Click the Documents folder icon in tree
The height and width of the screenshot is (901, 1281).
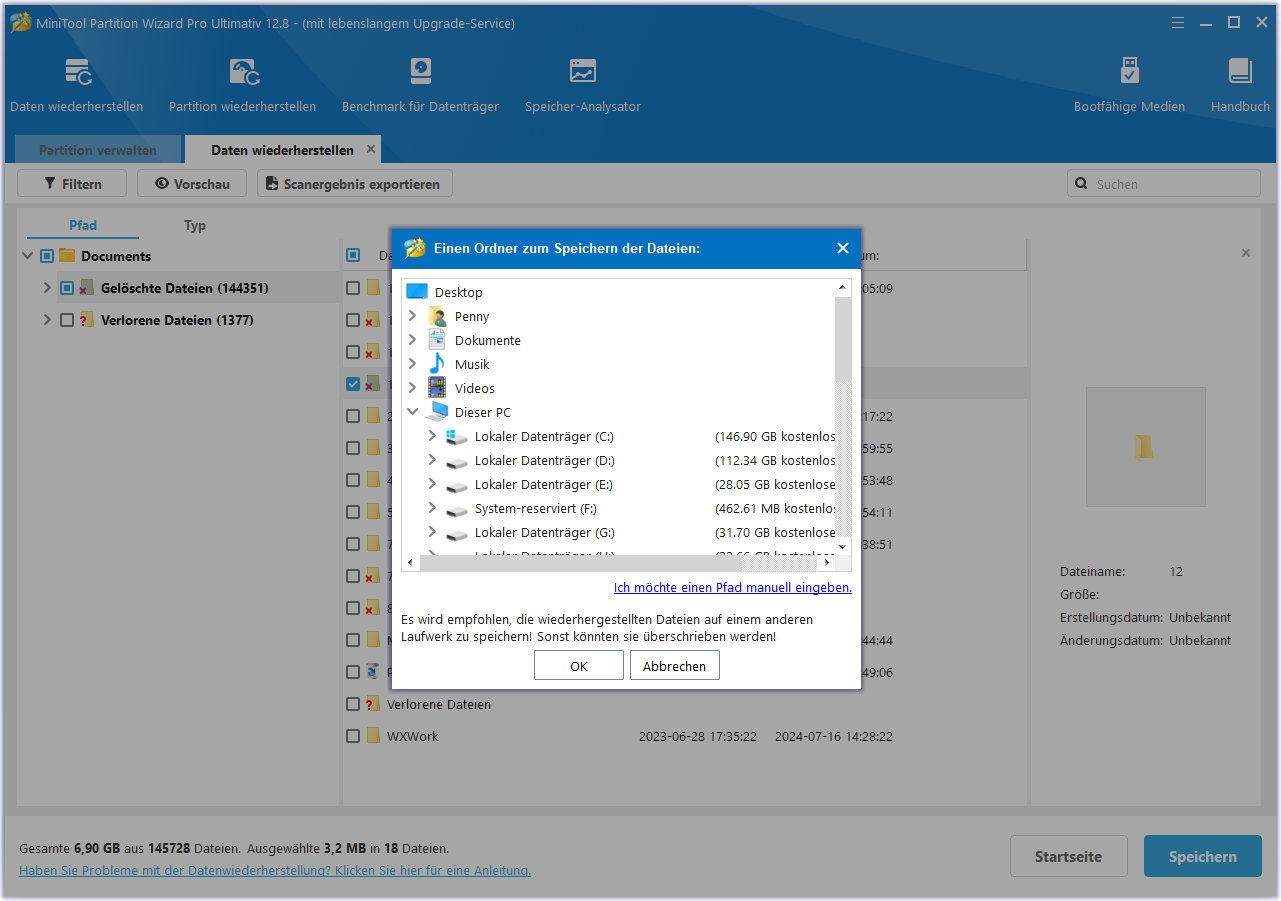[x=67, y=256]
